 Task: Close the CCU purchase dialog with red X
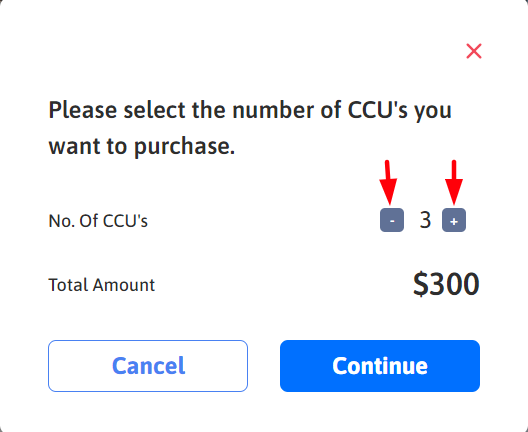(474, 51)
